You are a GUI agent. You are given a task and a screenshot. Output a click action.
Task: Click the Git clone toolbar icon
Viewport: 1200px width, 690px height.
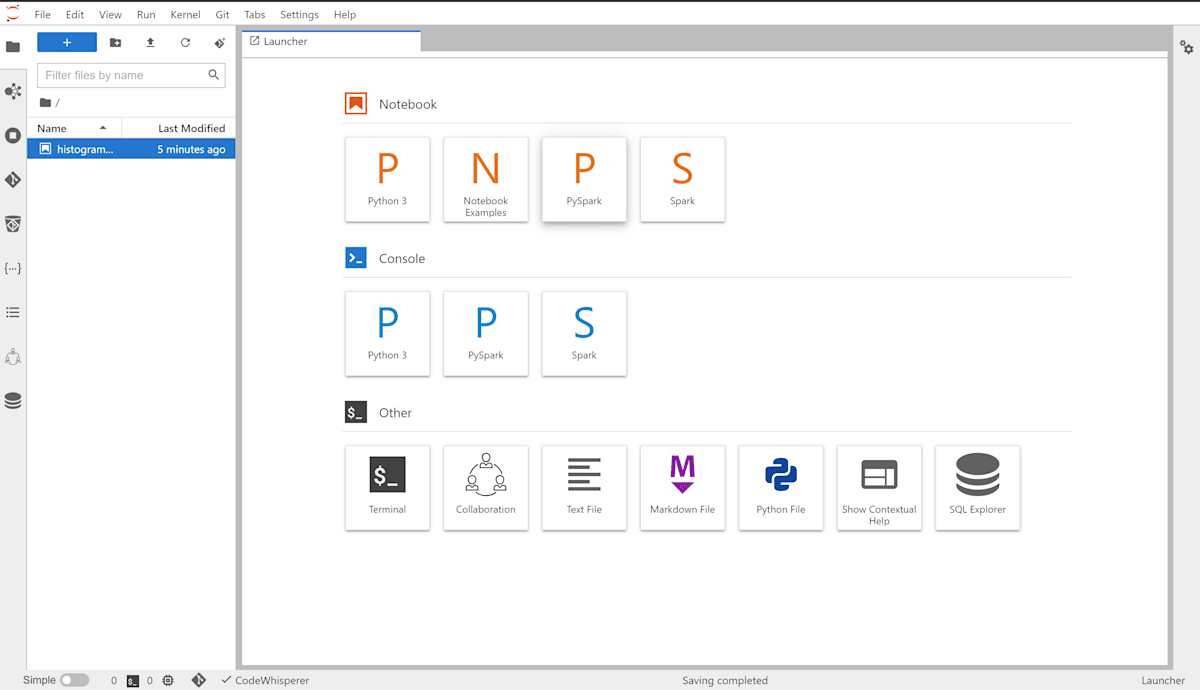220,43
